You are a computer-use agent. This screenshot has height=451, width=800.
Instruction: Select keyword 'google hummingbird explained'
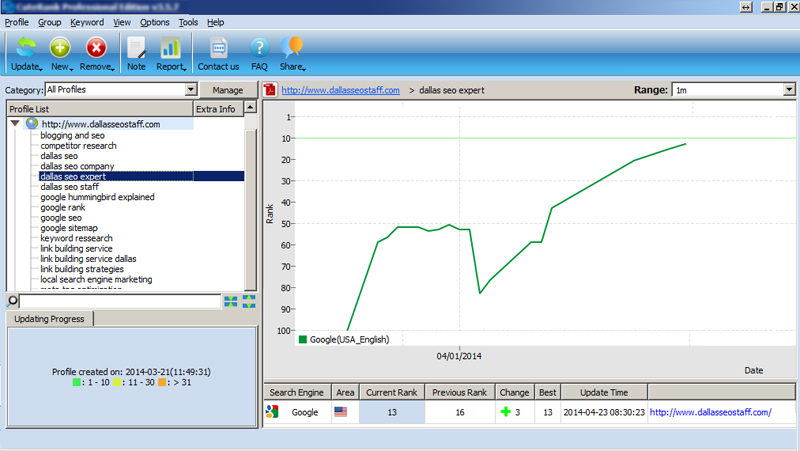coord(97,197)
